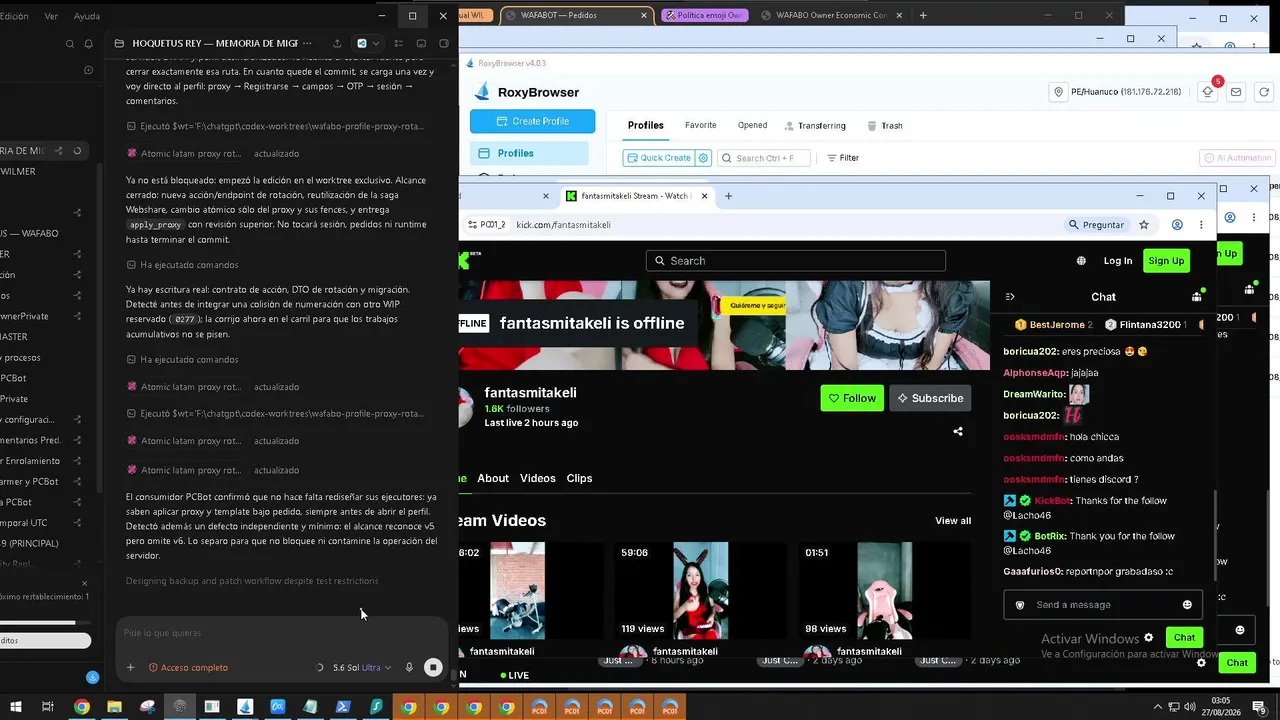Viewport: 1280px width, 720px height.
Task: Change the Acceso completo permission setting
Action: (188, 667)
